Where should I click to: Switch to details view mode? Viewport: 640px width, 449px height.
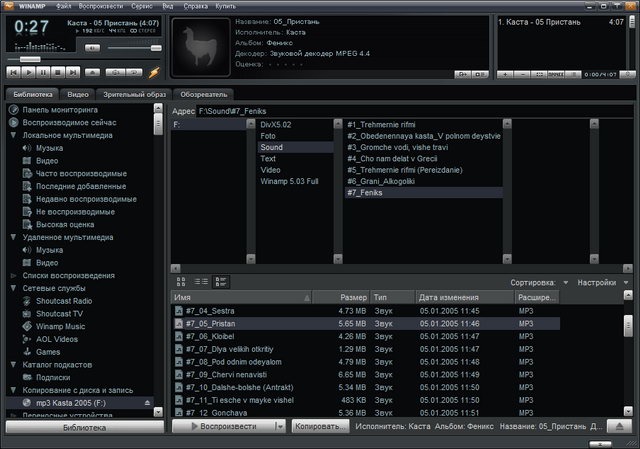point(221,282)
